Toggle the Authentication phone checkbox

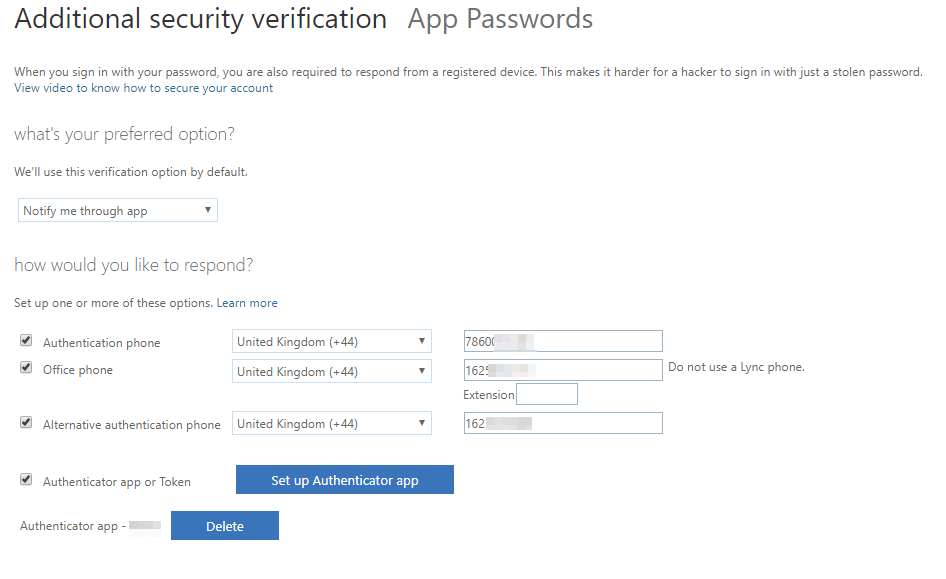point(26,340)
